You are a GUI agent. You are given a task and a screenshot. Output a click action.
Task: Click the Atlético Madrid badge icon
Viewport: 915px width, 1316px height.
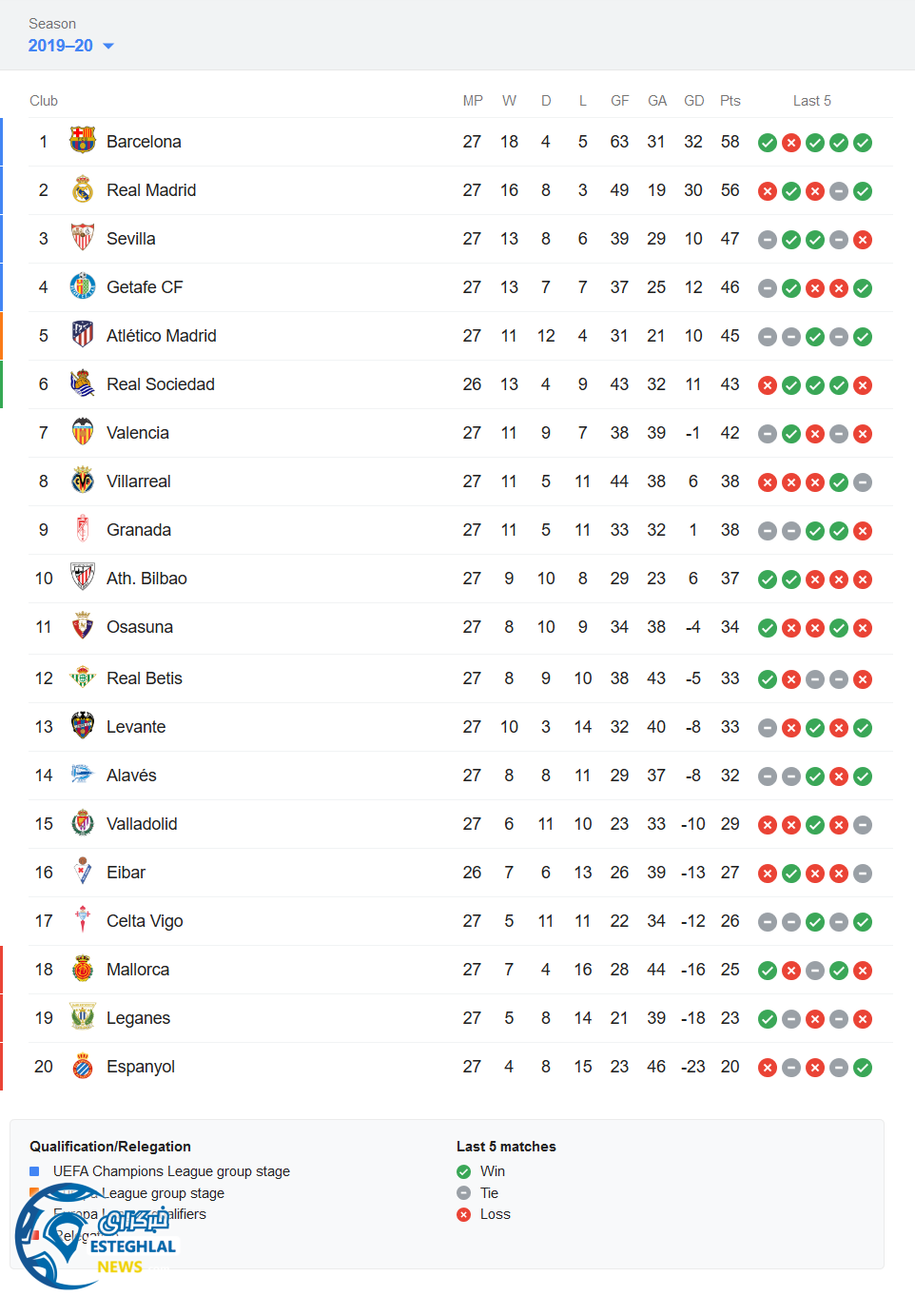tap(83, 335)
